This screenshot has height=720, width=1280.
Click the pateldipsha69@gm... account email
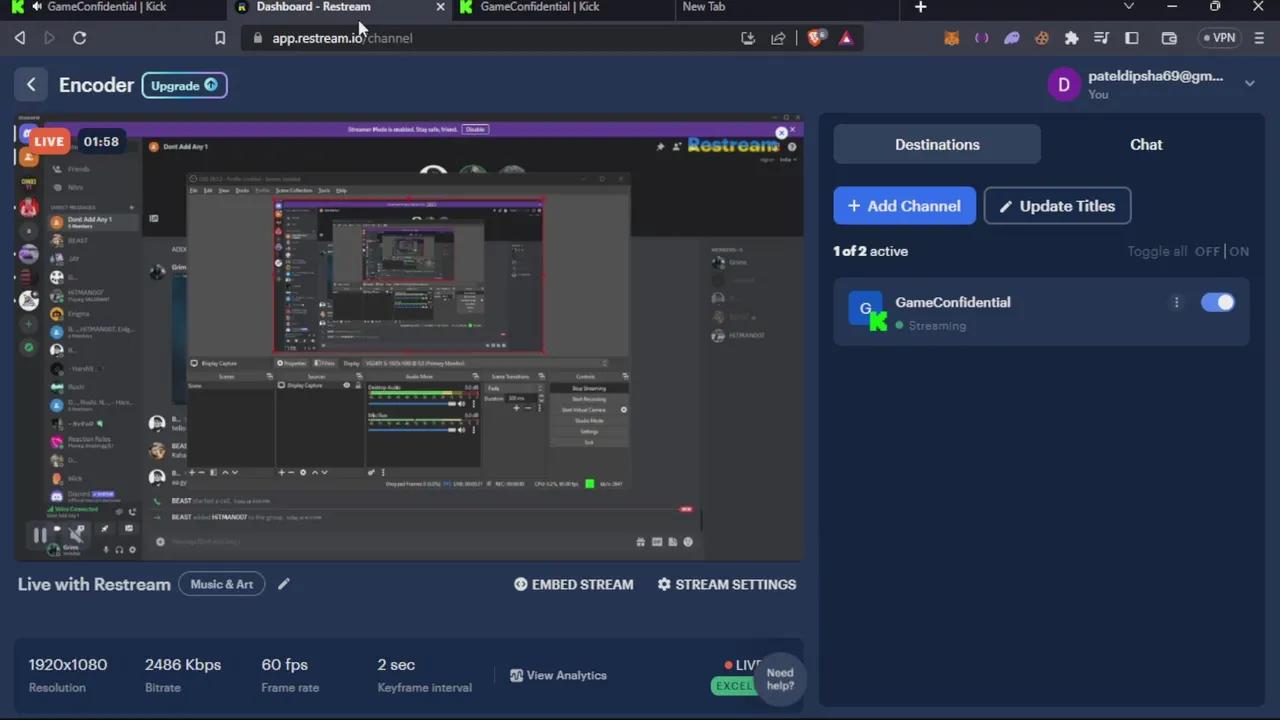(1155, 76)
